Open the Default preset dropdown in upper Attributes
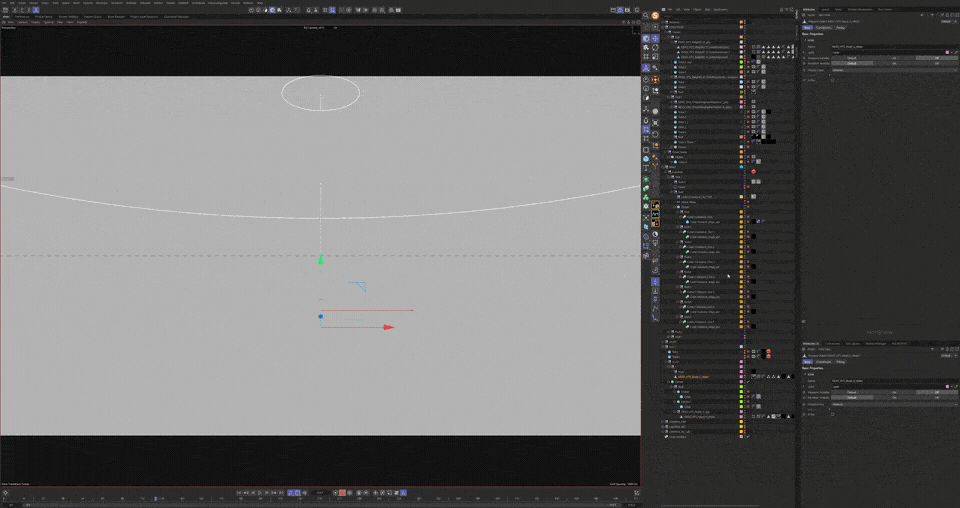Viewport: 960px width, 508px height. pos(948,21)
